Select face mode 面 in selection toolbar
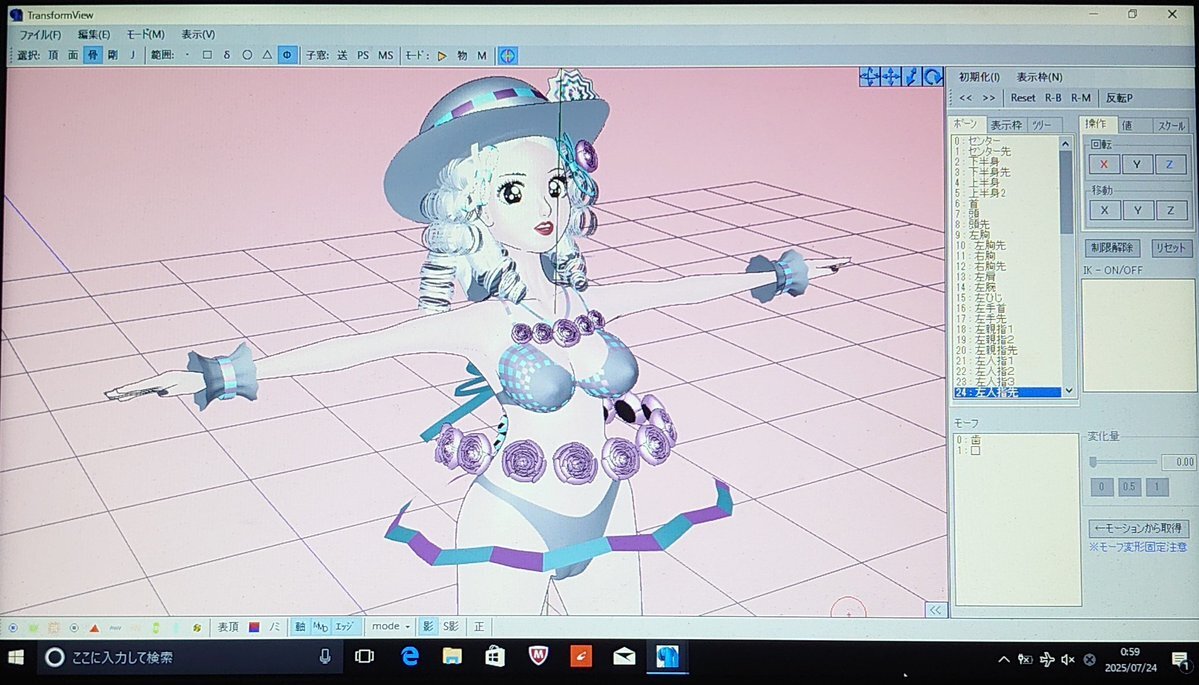 73,55
